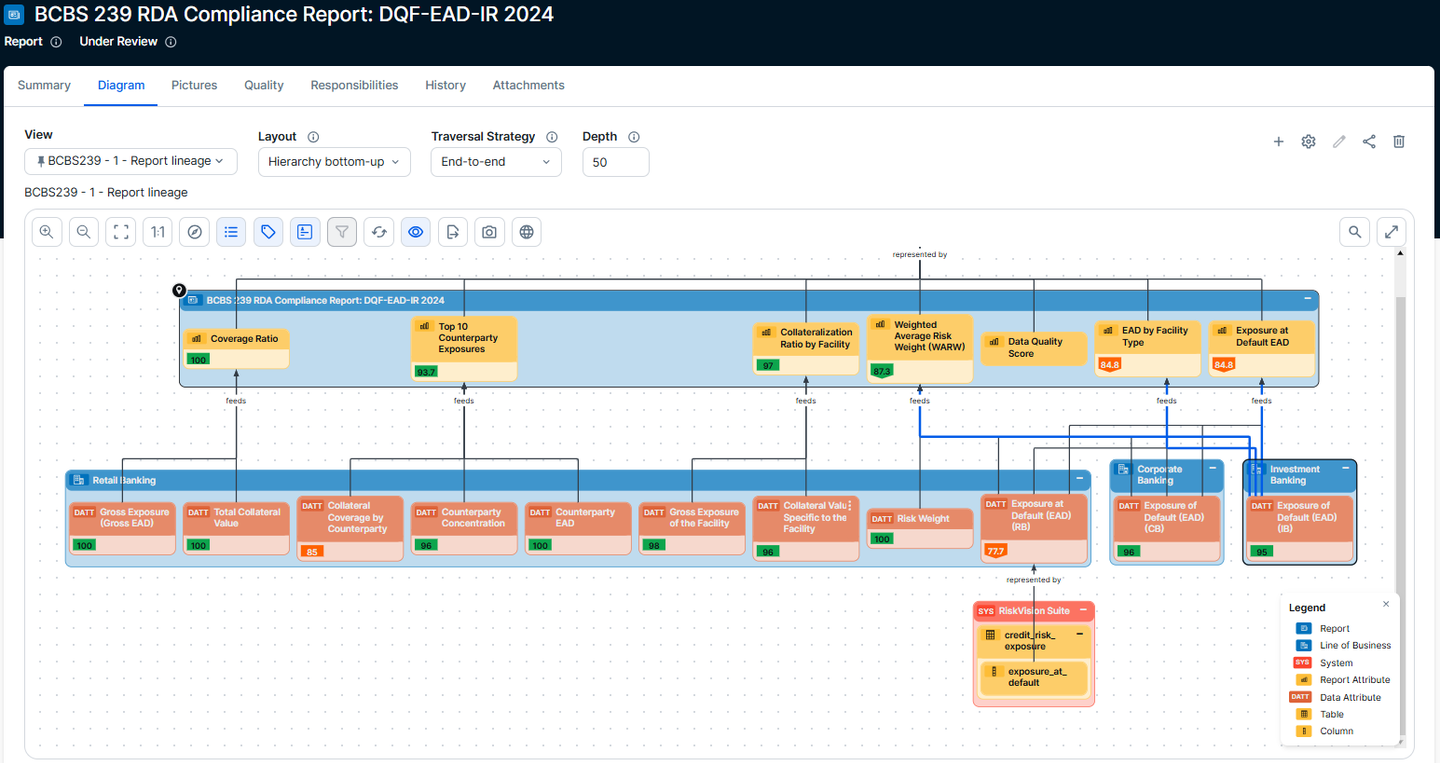Select the Coverage Ratio report attribute node

(236, 348)
